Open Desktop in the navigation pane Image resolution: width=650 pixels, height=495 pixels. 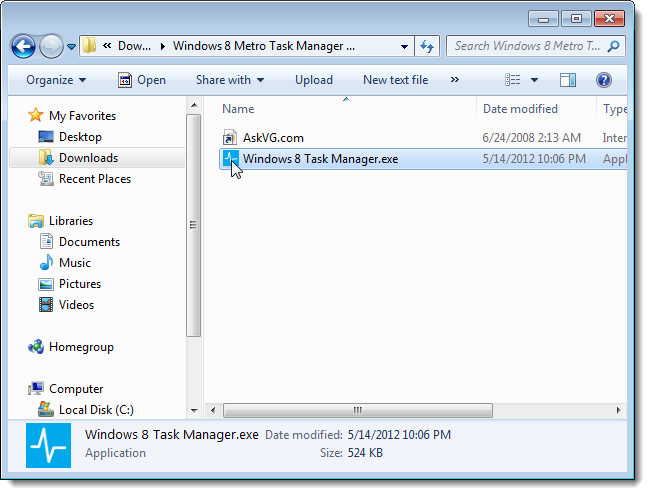click(x=80, y=137)
